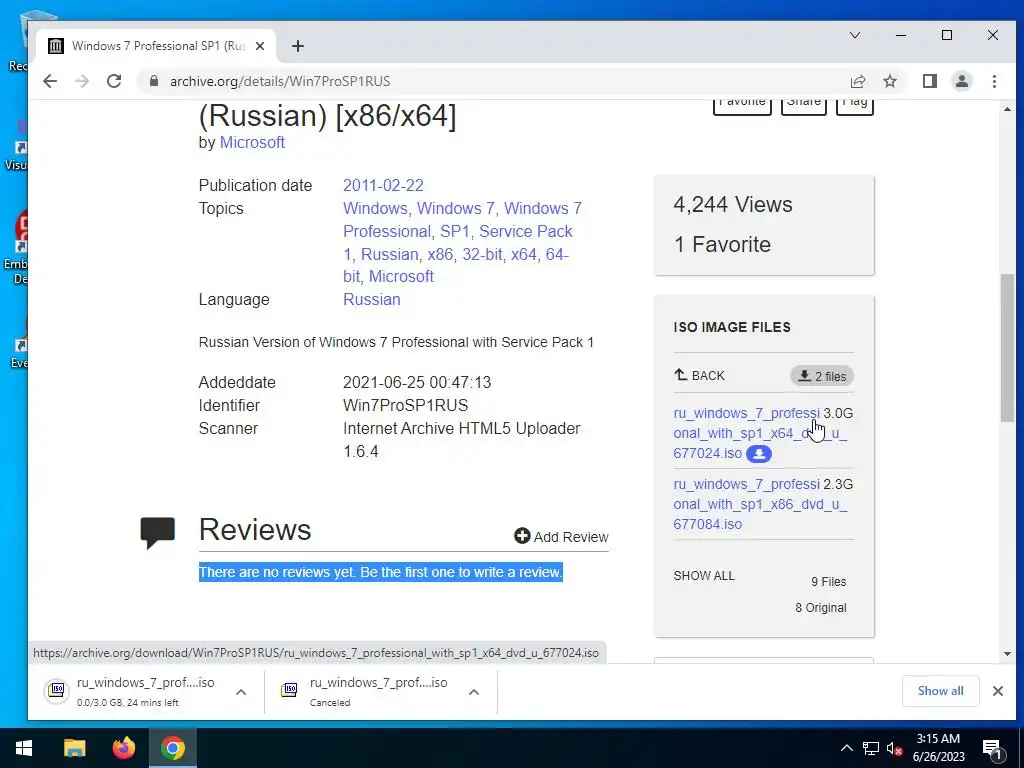Image resolution: width=1024 pixels, height=768 pixels.
Task: Open a new browser tab
Action: coord(298,46)
